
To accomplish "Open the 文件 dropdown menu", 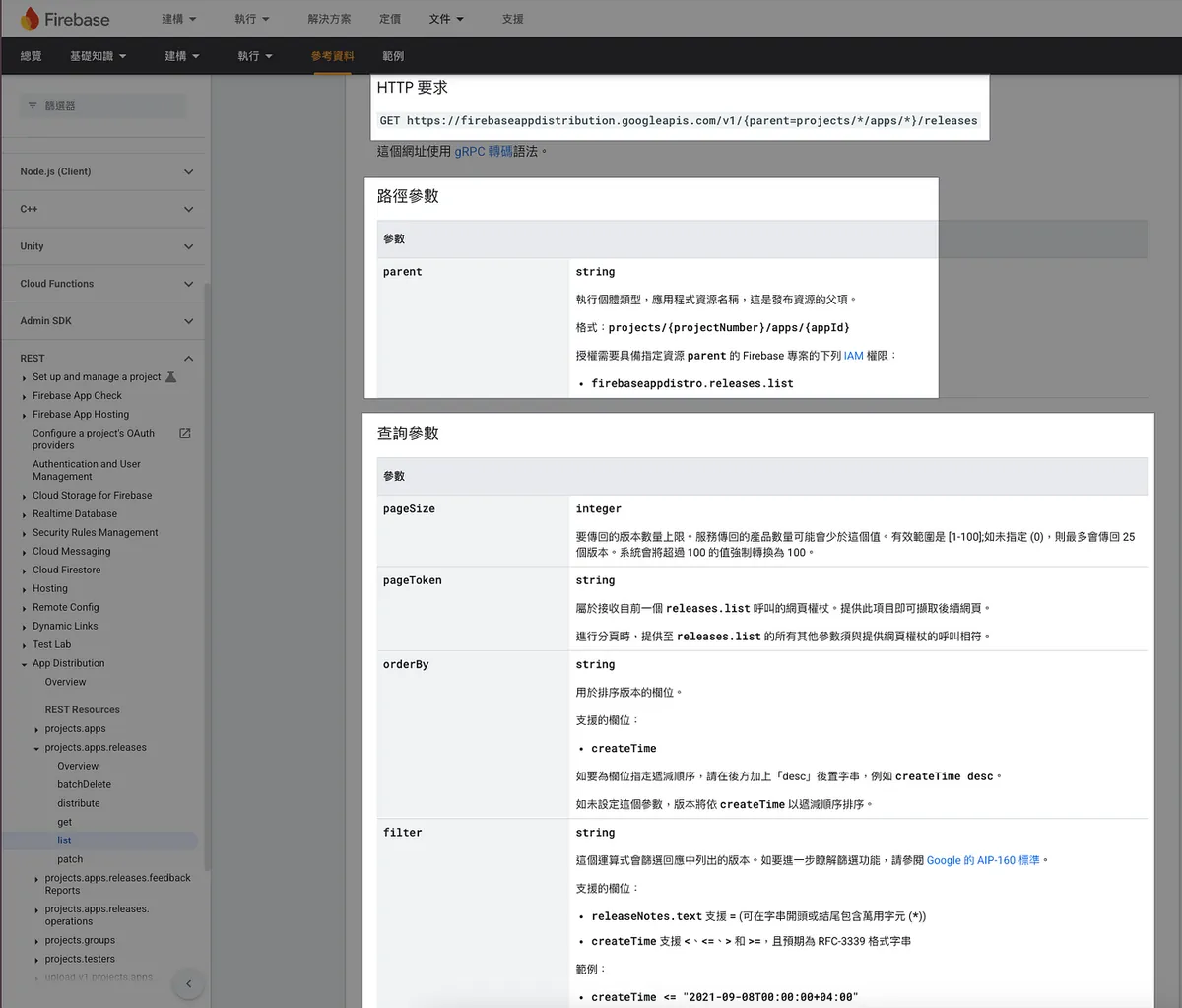I will click(x=445, y=19).
